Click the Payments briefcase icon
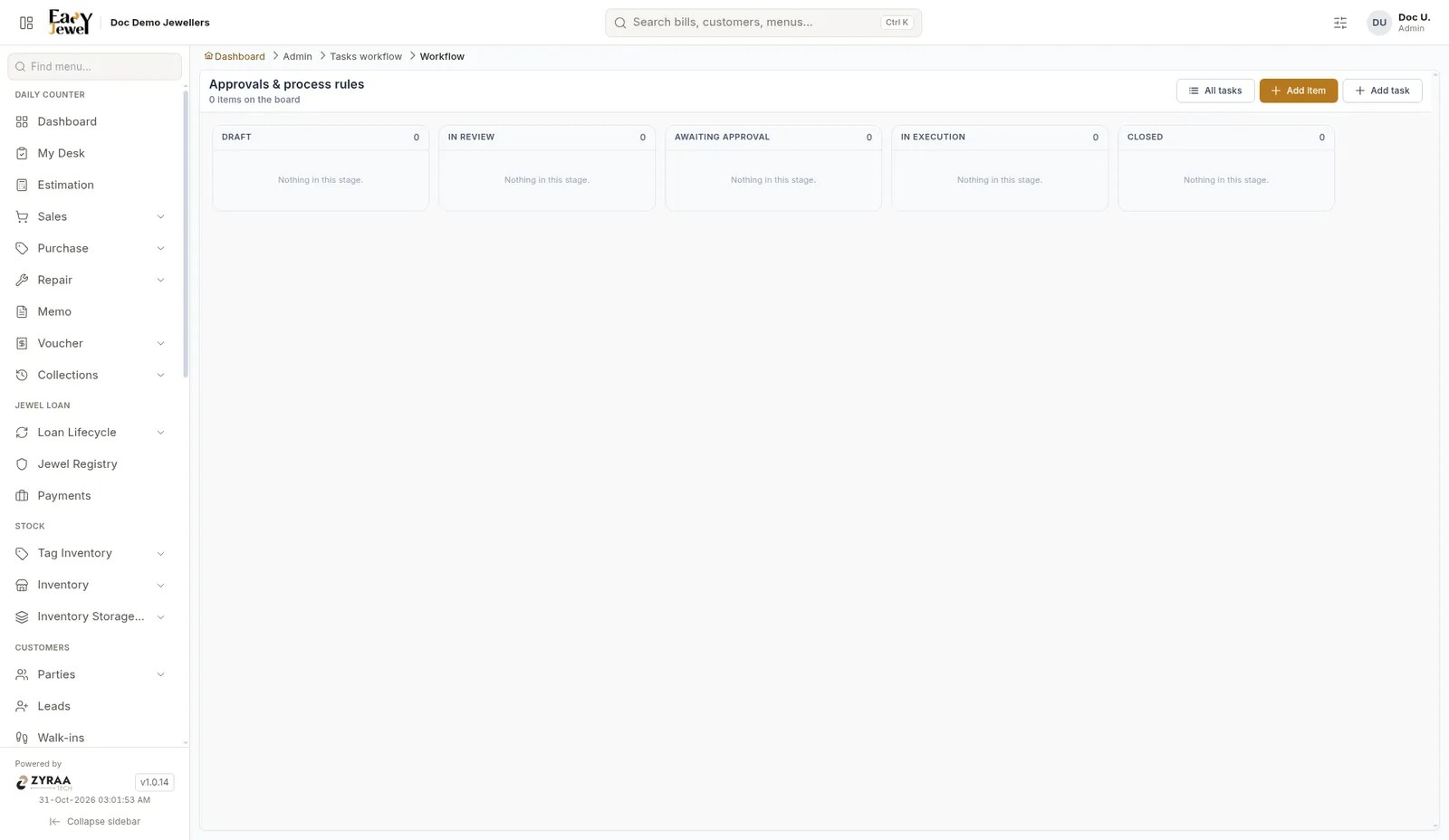1449x840 pixels. tap(22, 496)
